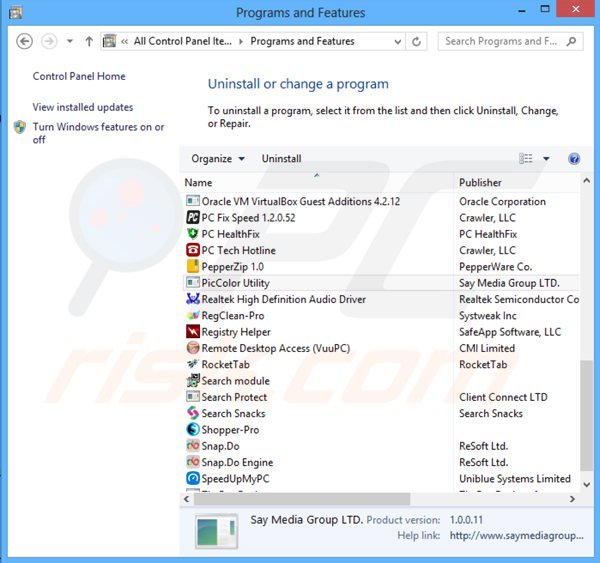The height and width of the screenshot is (563, 600).
Task: Click scroll right arrow of program list
Action: click(x=572, y=499)
